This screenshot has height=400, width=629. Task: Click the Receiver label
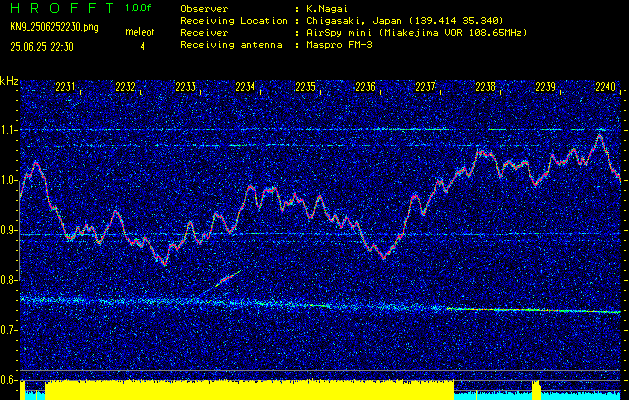[x=204, y=33]
